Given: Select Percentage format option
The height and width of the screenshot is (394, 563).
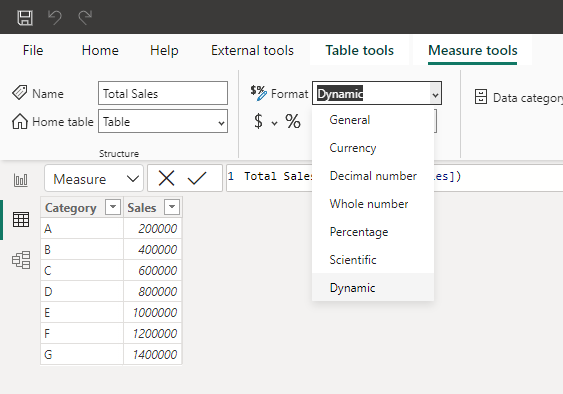Looking at the screenshot, I should 373,232.
